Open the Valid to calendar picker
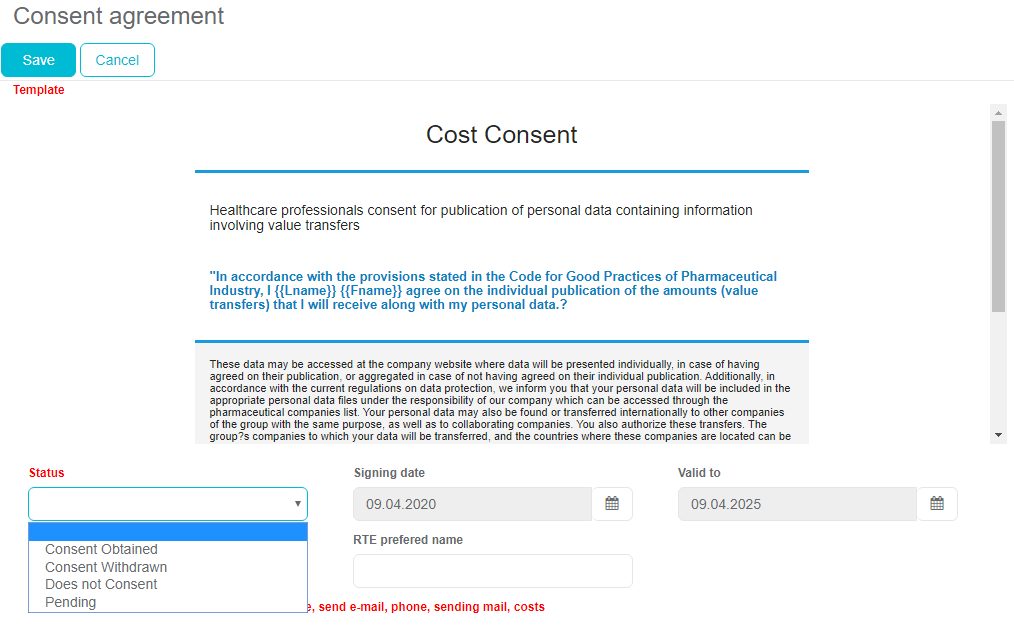Image resolution: width=1014 pixels, height=630 pixels. point(937,504)
